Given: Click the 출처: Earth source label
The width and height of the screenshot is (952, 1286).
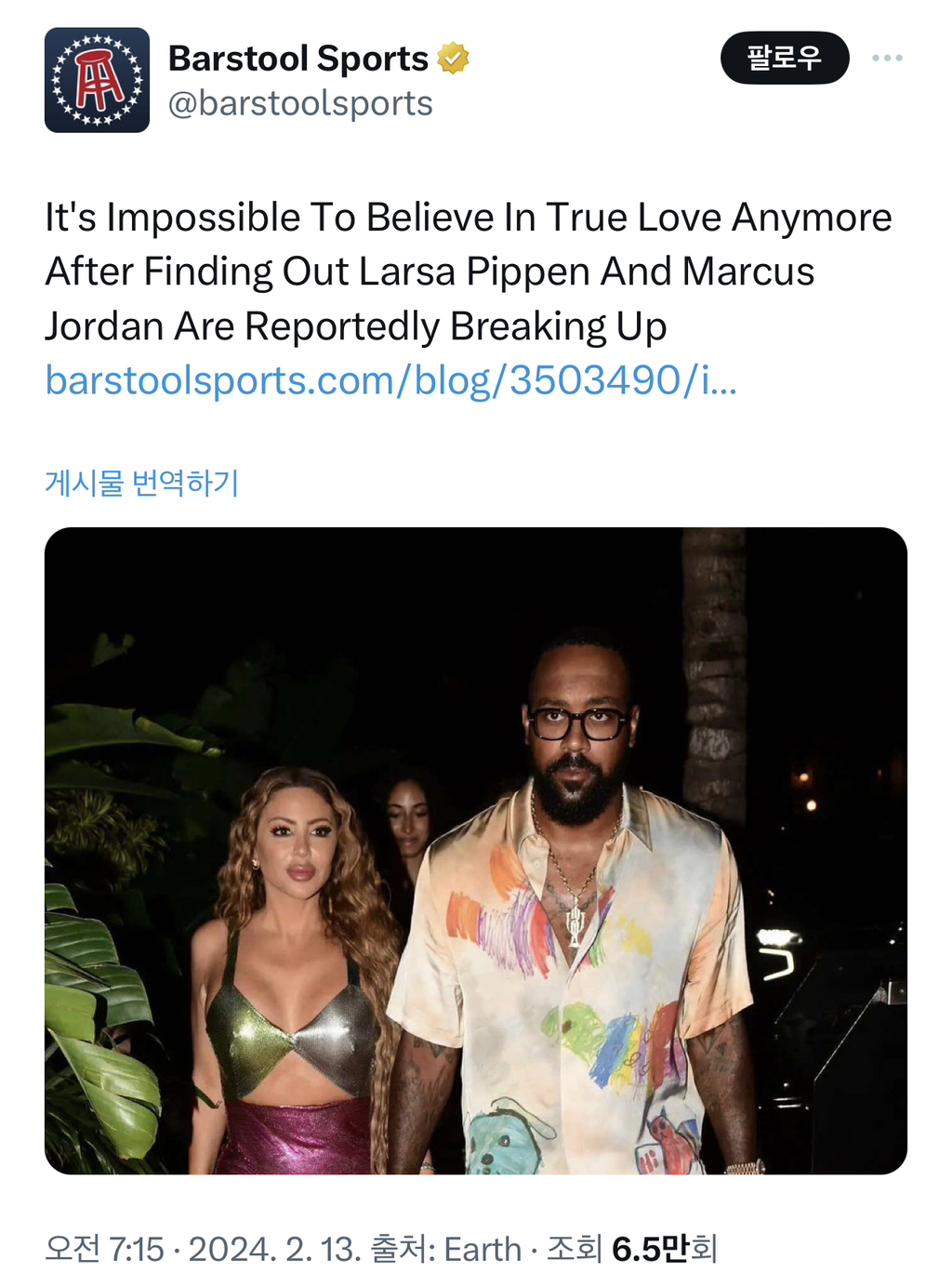Looking at the screenshot, I should [446, 1249].
